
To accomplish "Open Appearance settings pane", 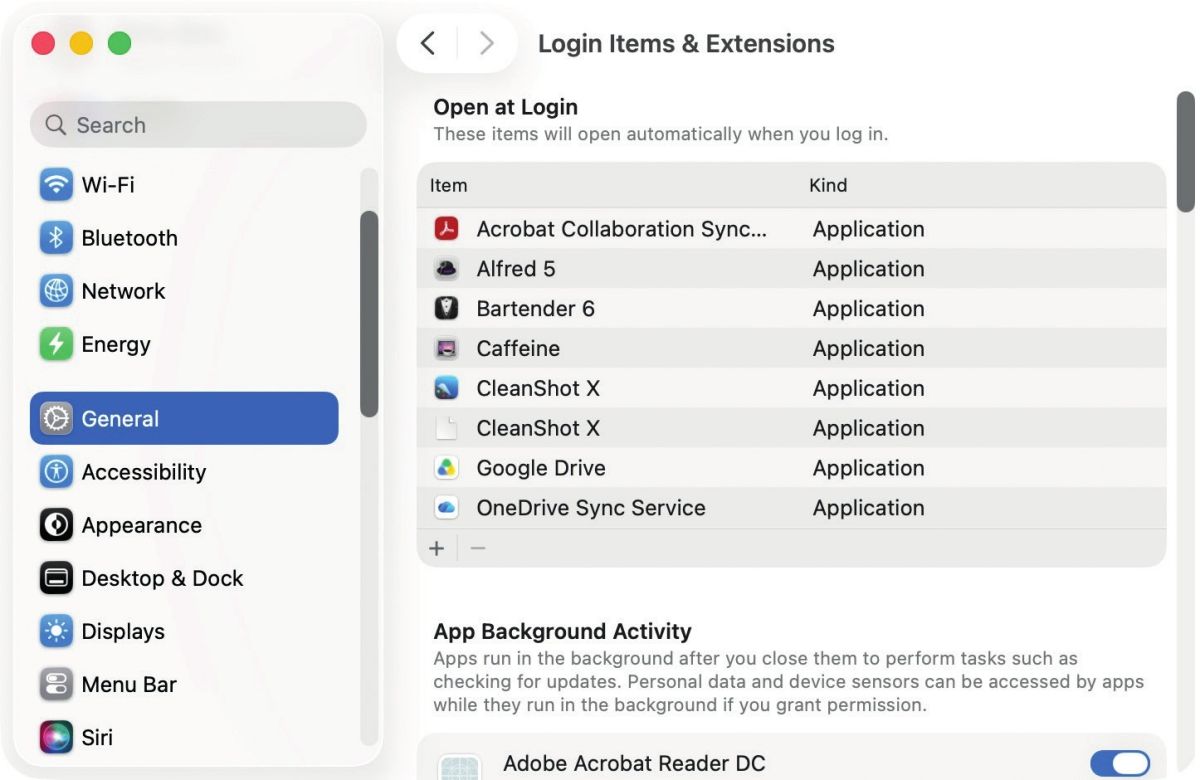I will tap(184, 525).
